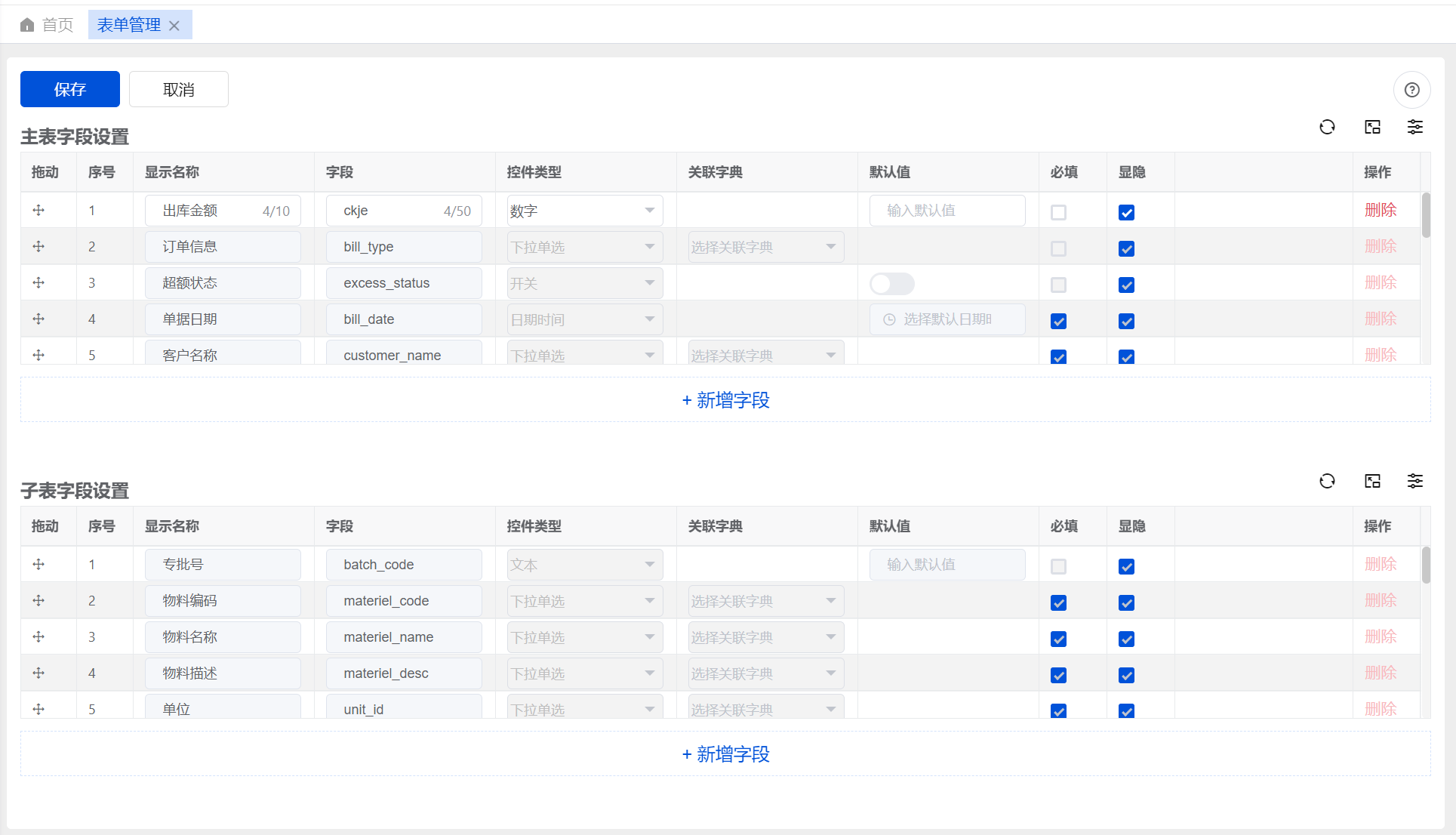Open related dictionary dropdown for 物料编码
The height and width of the screenshot is (835, 1456).
pyautogui.click(x=766, y=601)
